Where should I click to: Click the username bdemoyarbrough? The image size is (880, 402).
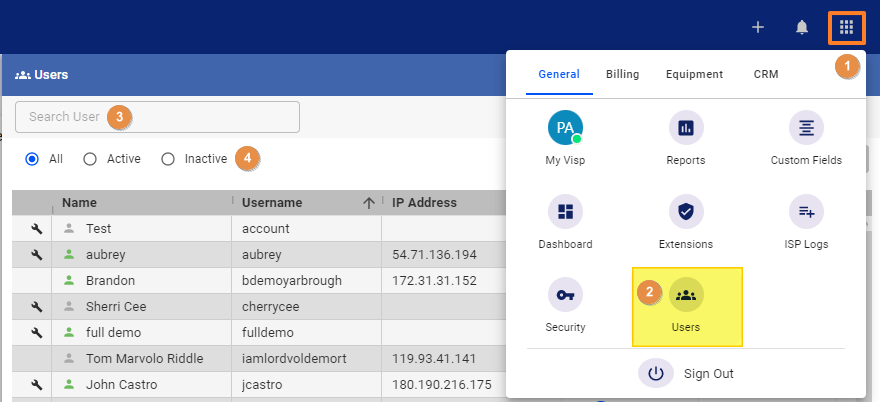pyautogui.click(x=292, y=281)
